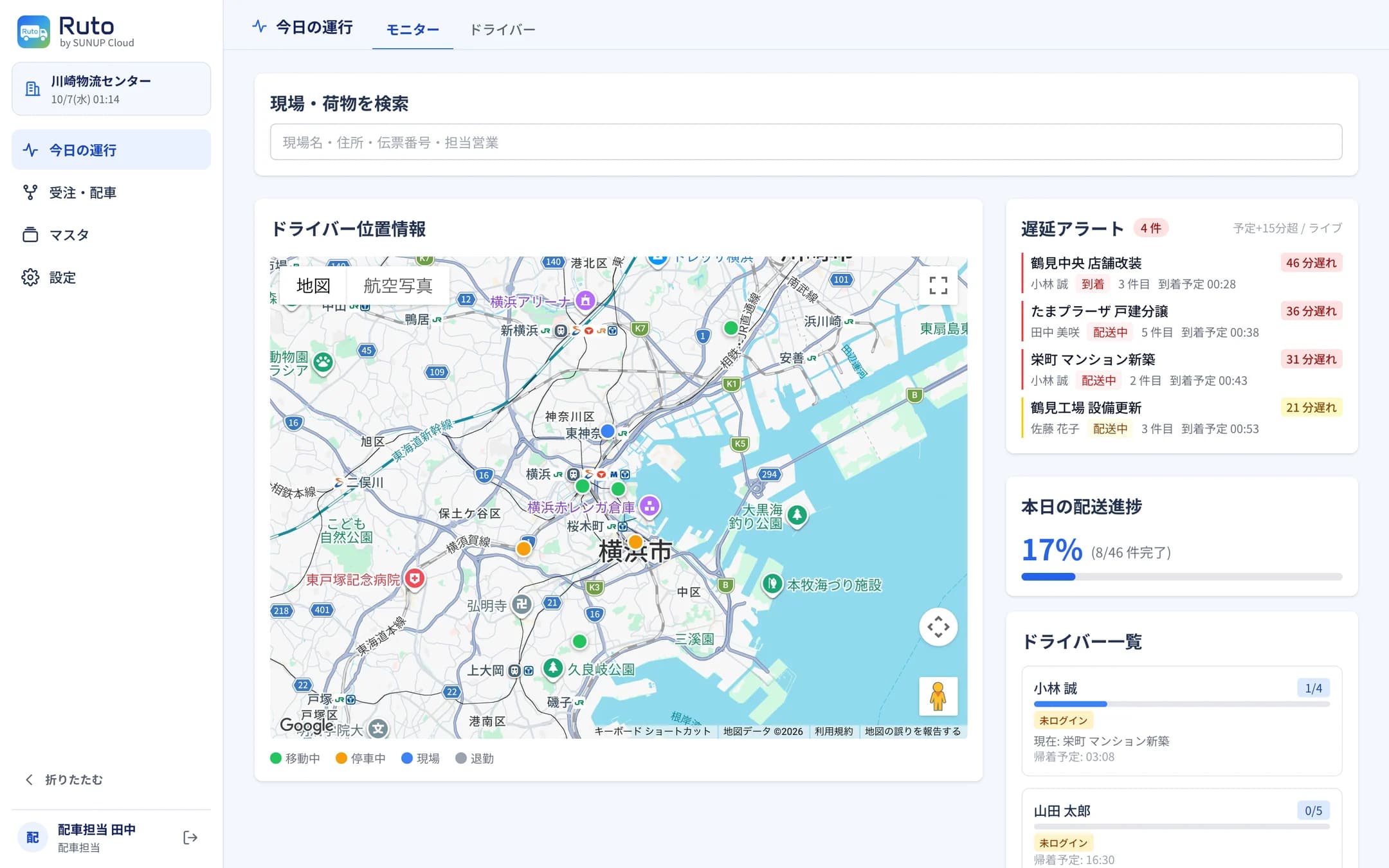The width and height of the screenshot is (1389, 868).
Task: Switch to the モニター tab
Action: pos(412,30)
